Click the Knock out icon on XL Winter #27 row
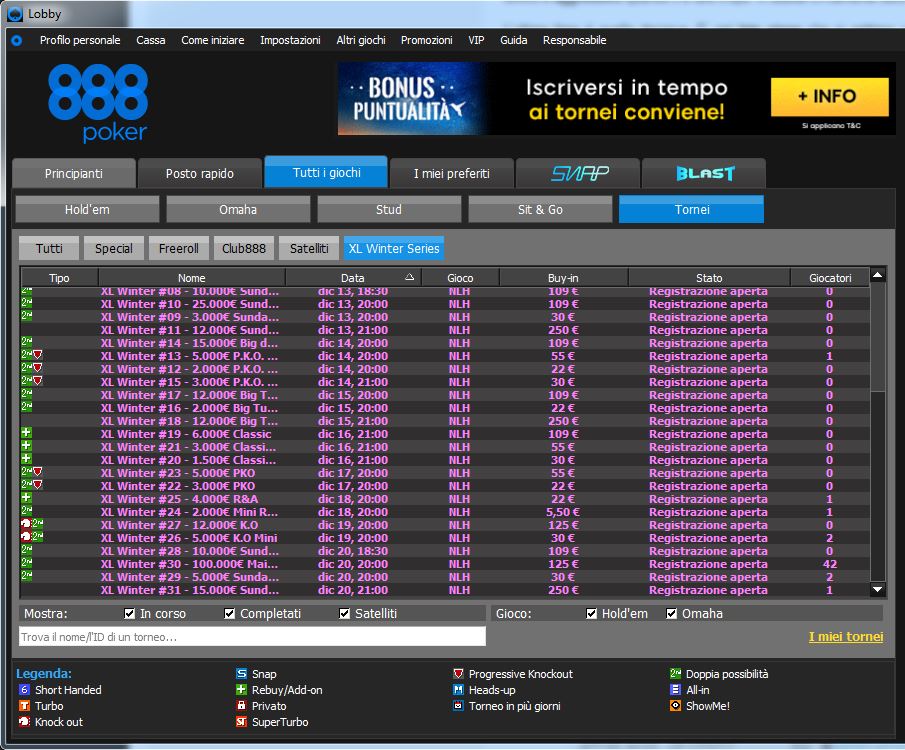This screenshot has width=905, height=750. click(26, 524)
